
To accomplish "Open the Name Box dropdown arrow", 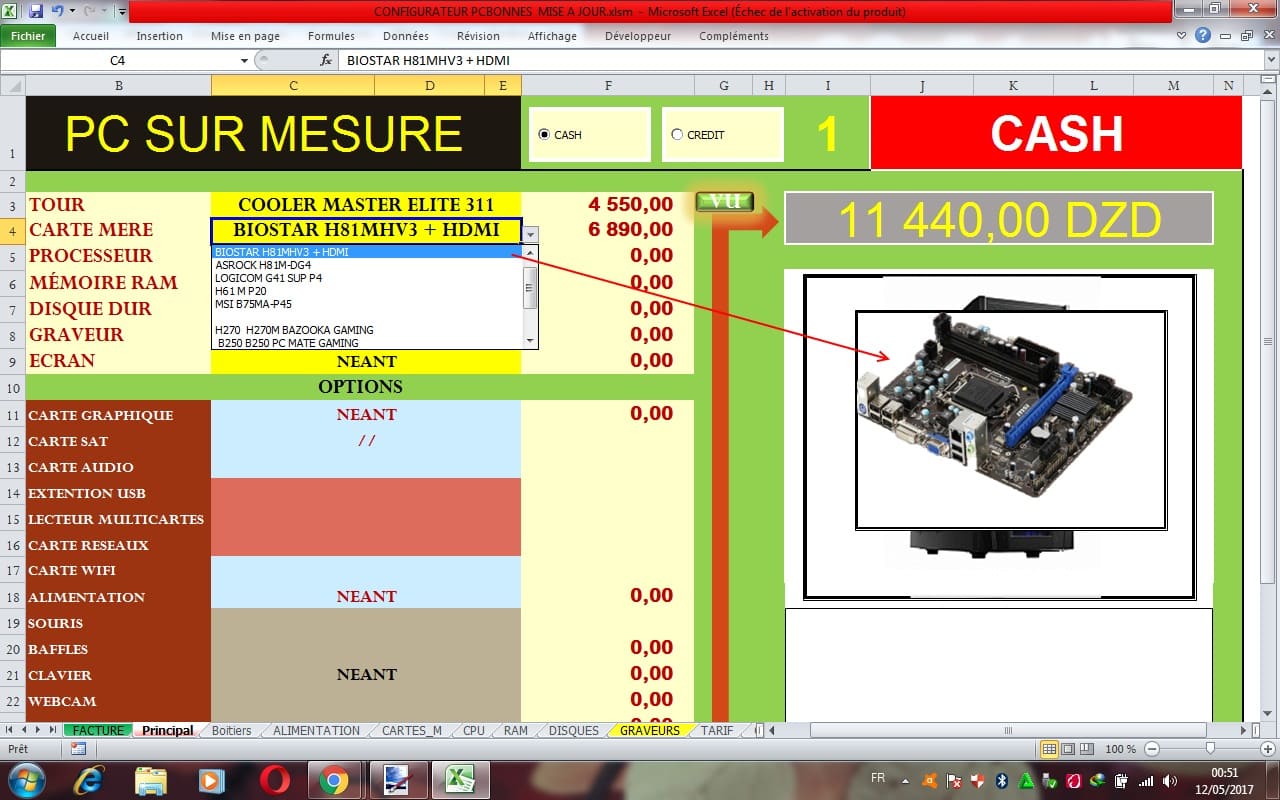I will coord(244,61).
